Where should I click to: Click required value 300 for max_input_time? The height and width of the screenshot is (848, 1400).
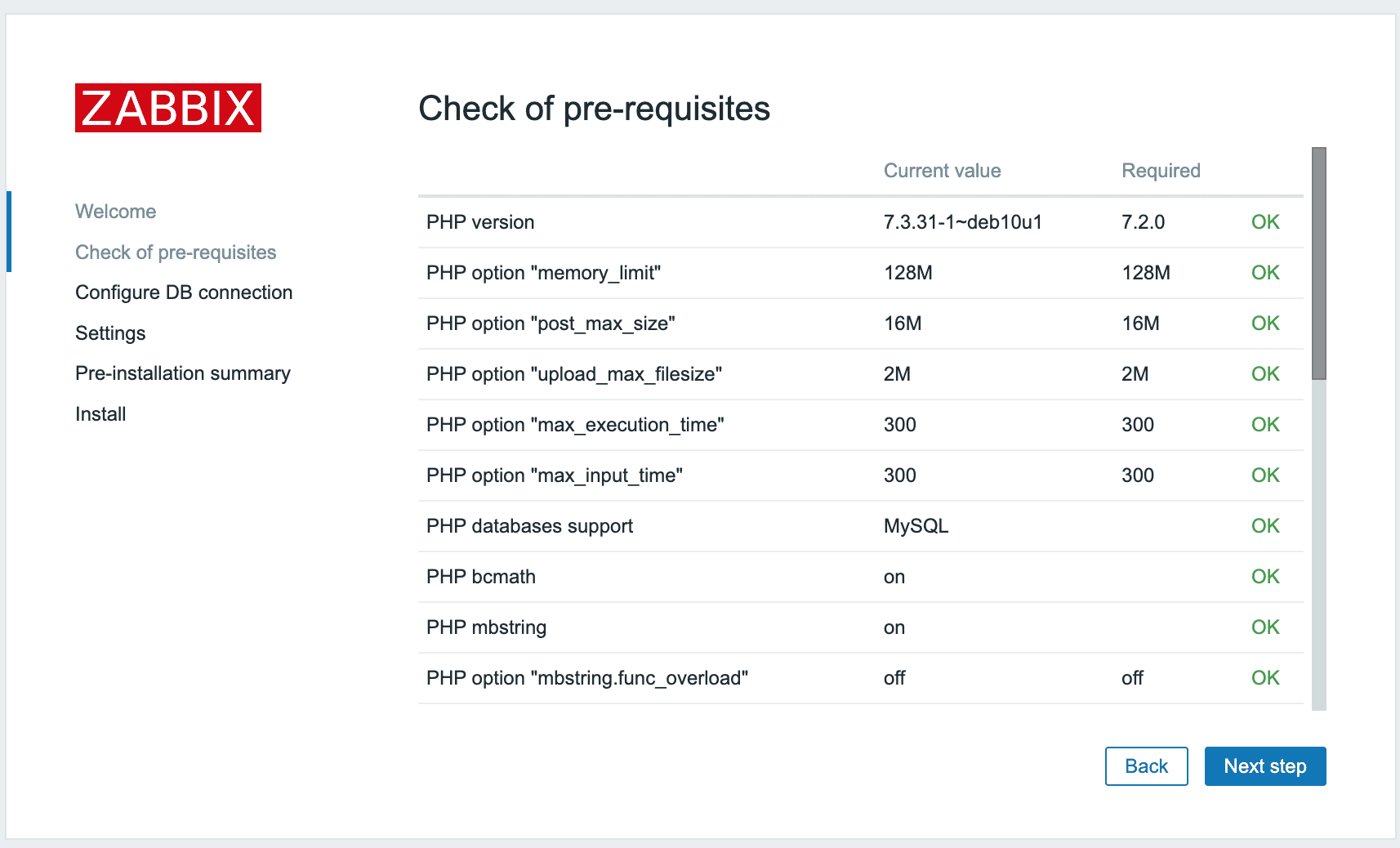pyautogui.click(x=1138, y=475)
